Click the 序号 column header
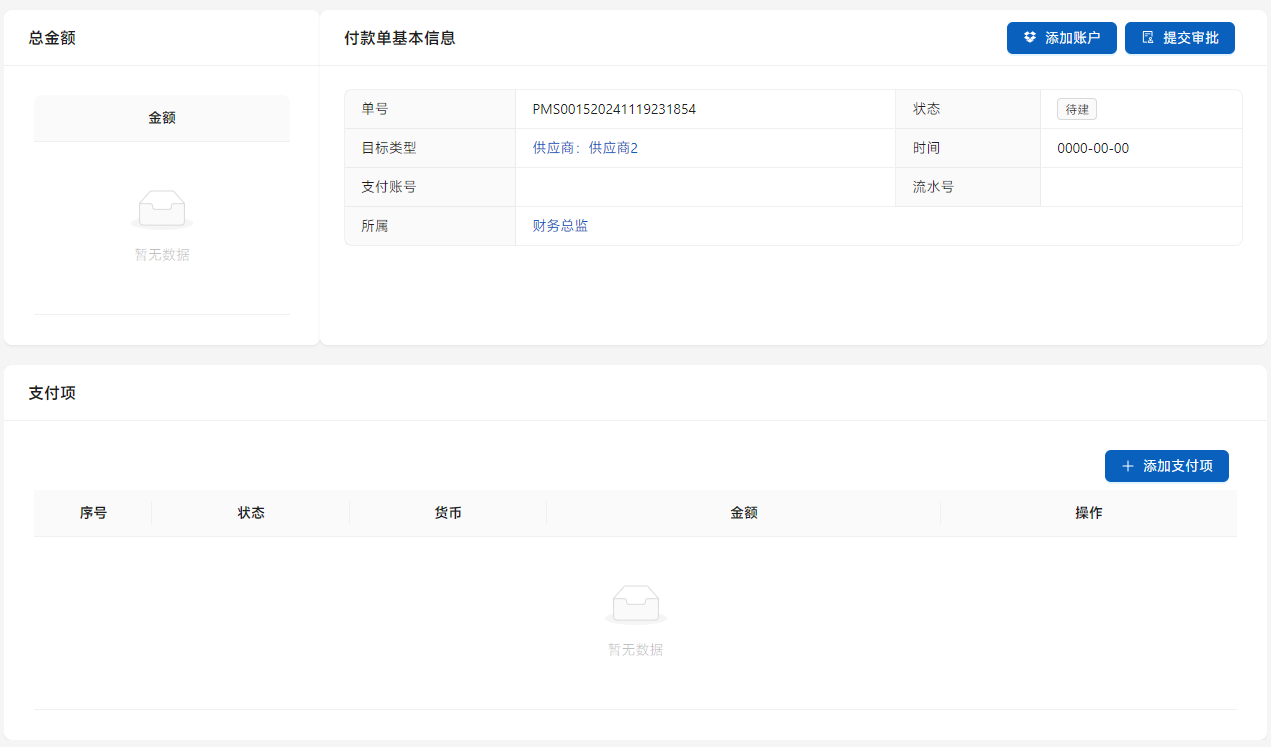1271x747 pixels. [x=93, y=513]
